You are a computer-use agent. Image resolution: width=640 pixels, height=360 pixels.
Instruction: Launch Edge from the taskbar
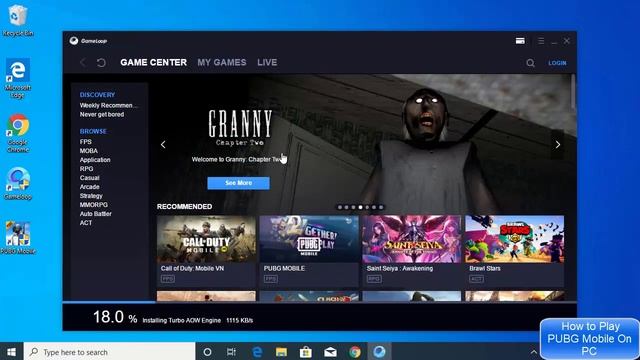tap(257, 352)
